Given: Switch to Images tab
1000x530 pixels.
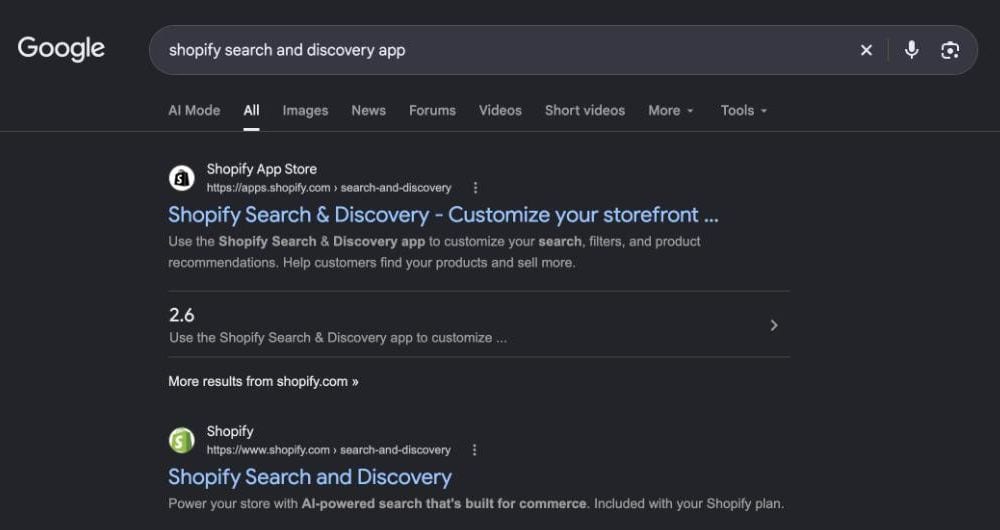Looking at the screenshot, I should pos(305,110).
